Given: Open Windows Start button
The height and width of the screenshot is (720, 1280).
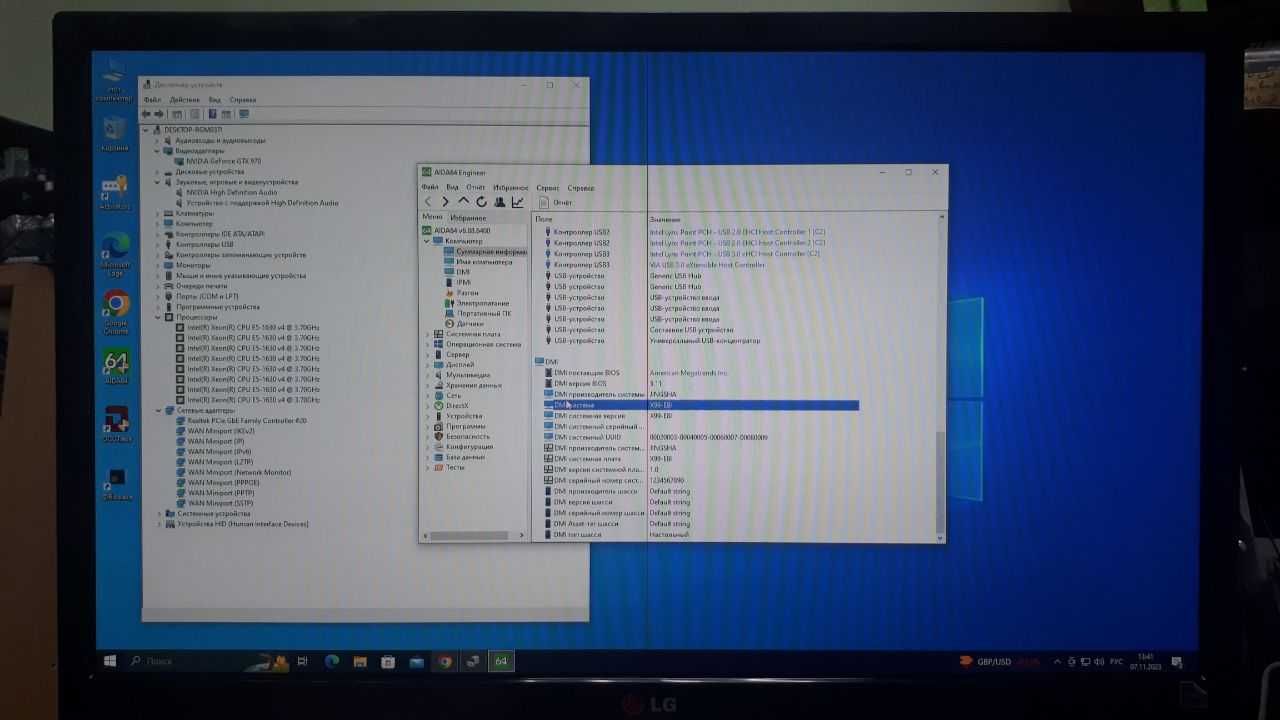Looking at the screenshot, I should click(x=110, y=661).
